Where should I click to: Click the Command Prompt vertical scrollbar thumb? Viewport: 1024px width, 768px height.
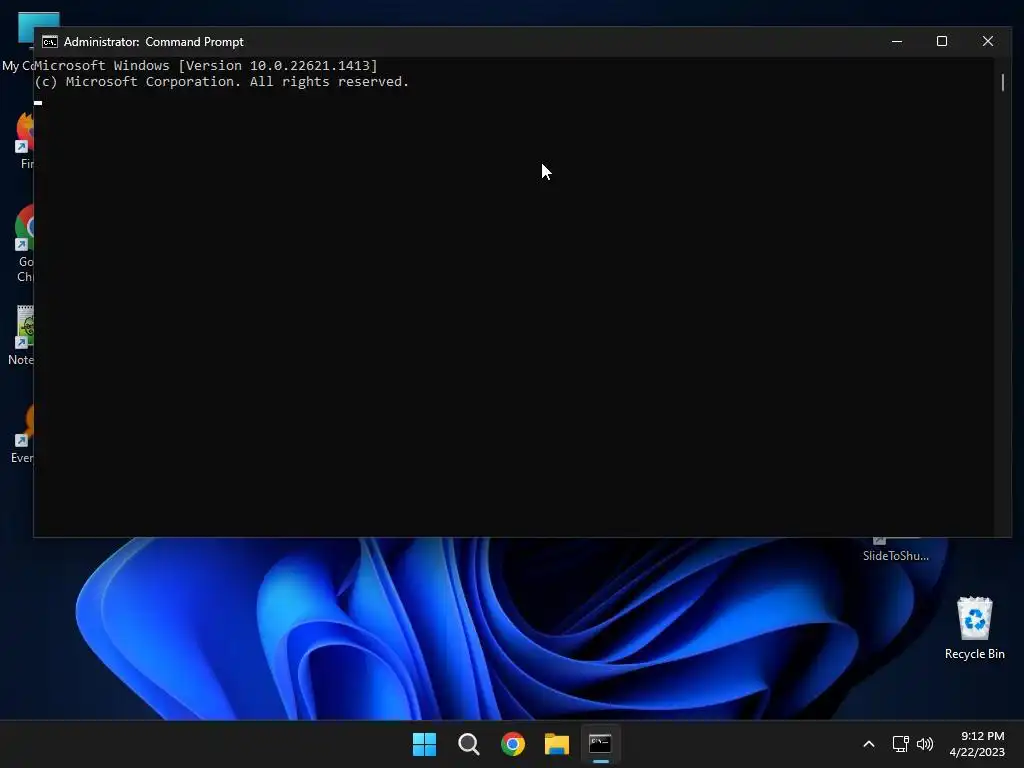[x=1002, y=82]
